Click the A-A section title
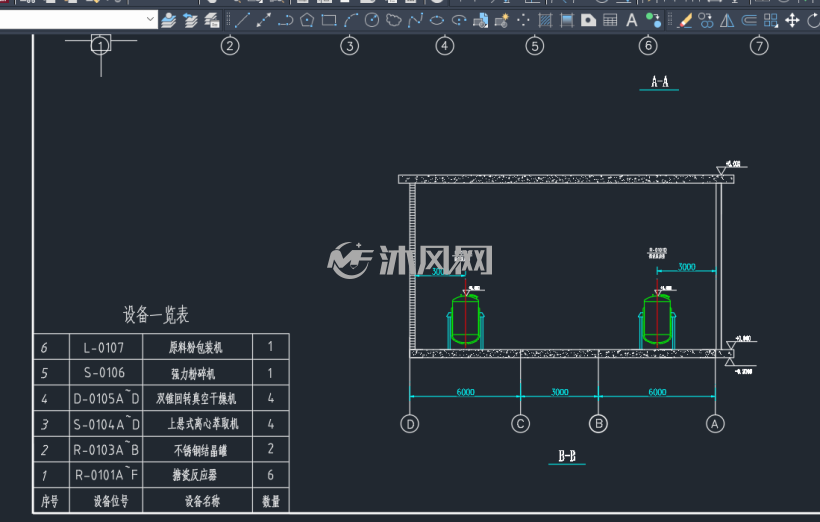The image size is (820, 522). click(x=659, y=82)
